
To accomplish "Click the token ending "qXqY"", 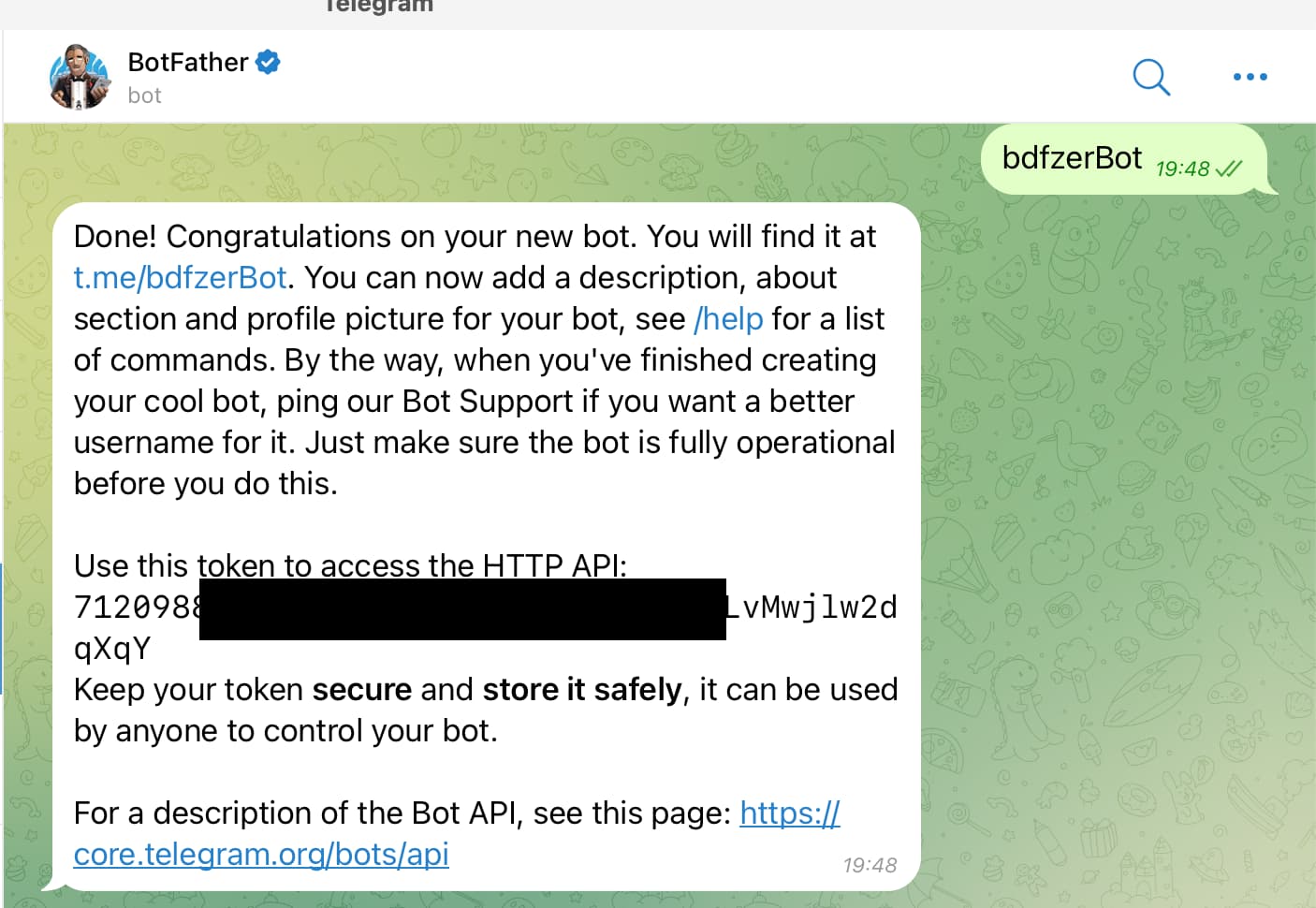I will point(112,649).
